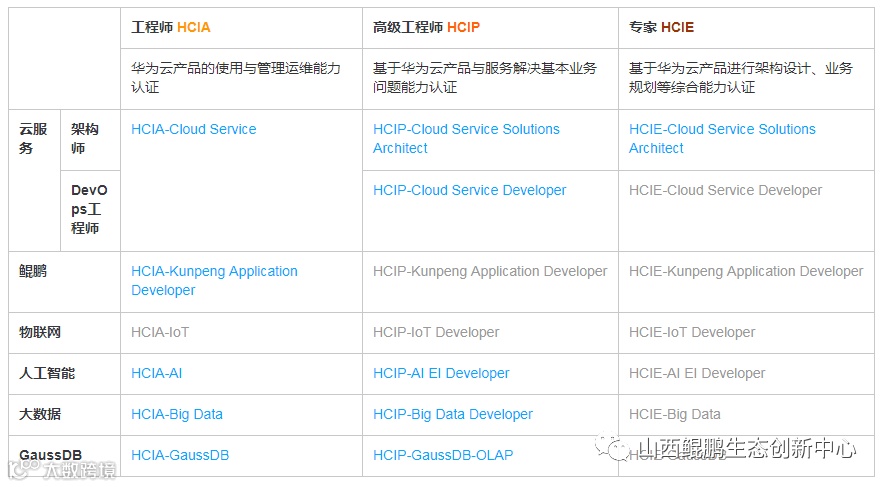Open the HCIA-GaussDB link
The image size is (885, 487).
tap(180, 455)
